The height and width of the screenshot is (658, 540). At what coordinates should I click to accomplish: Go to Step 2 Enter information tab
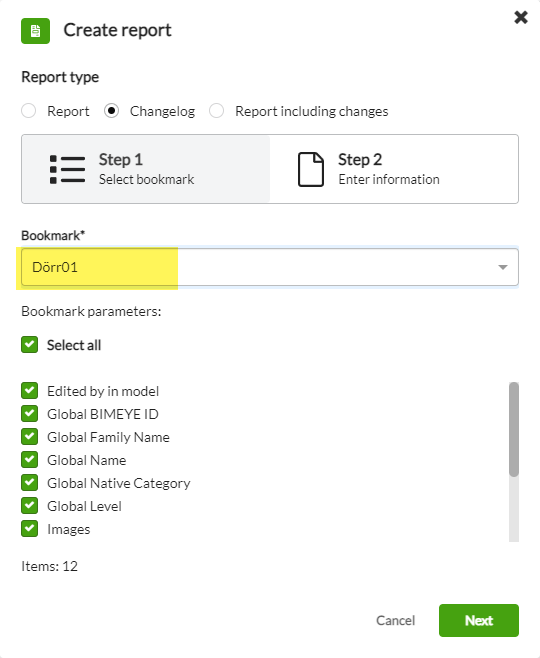click(x=394, y=169)
